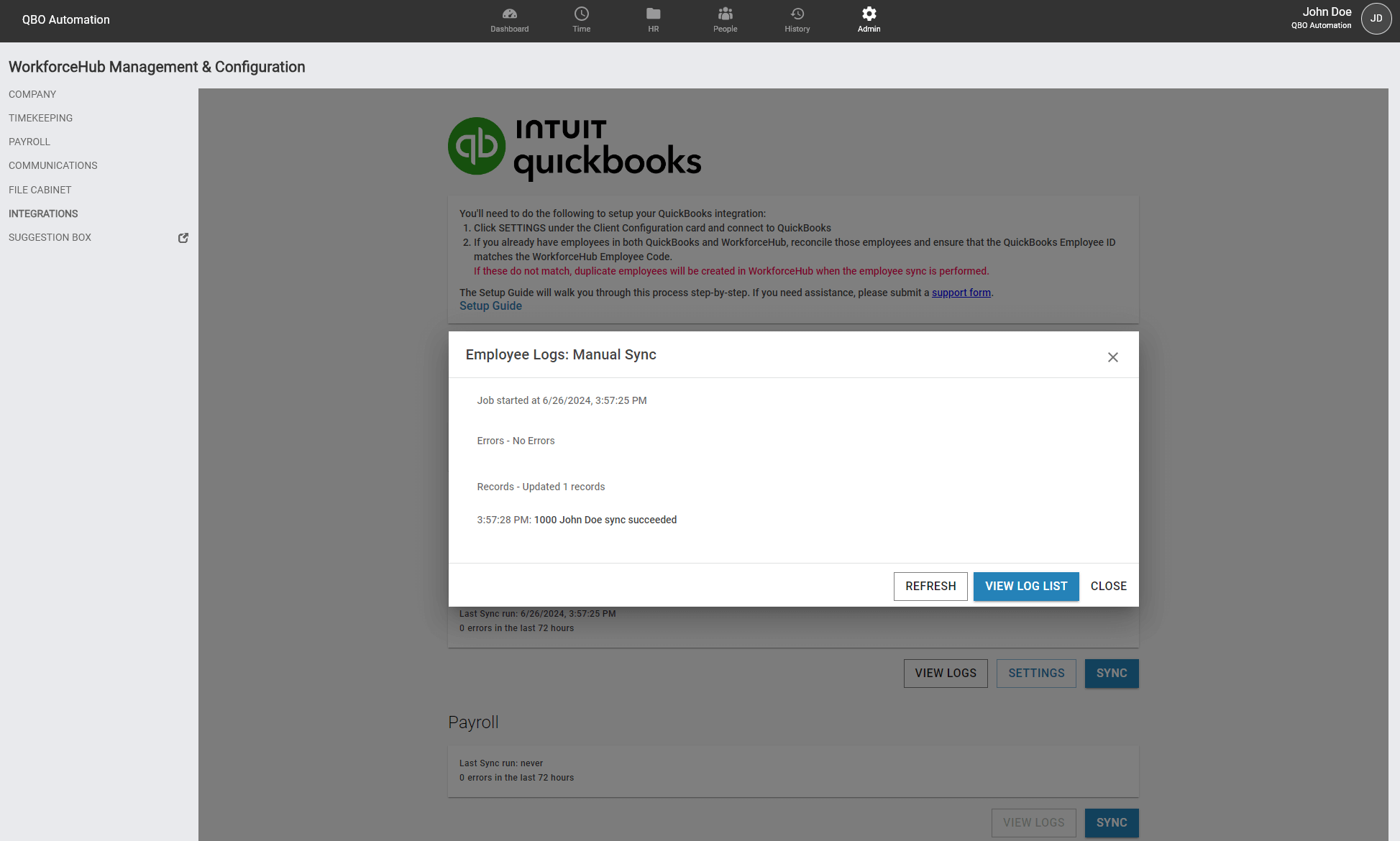Click the Intuit QuickBooks logo
This screenshot has width=1400, height=841.
574,147
